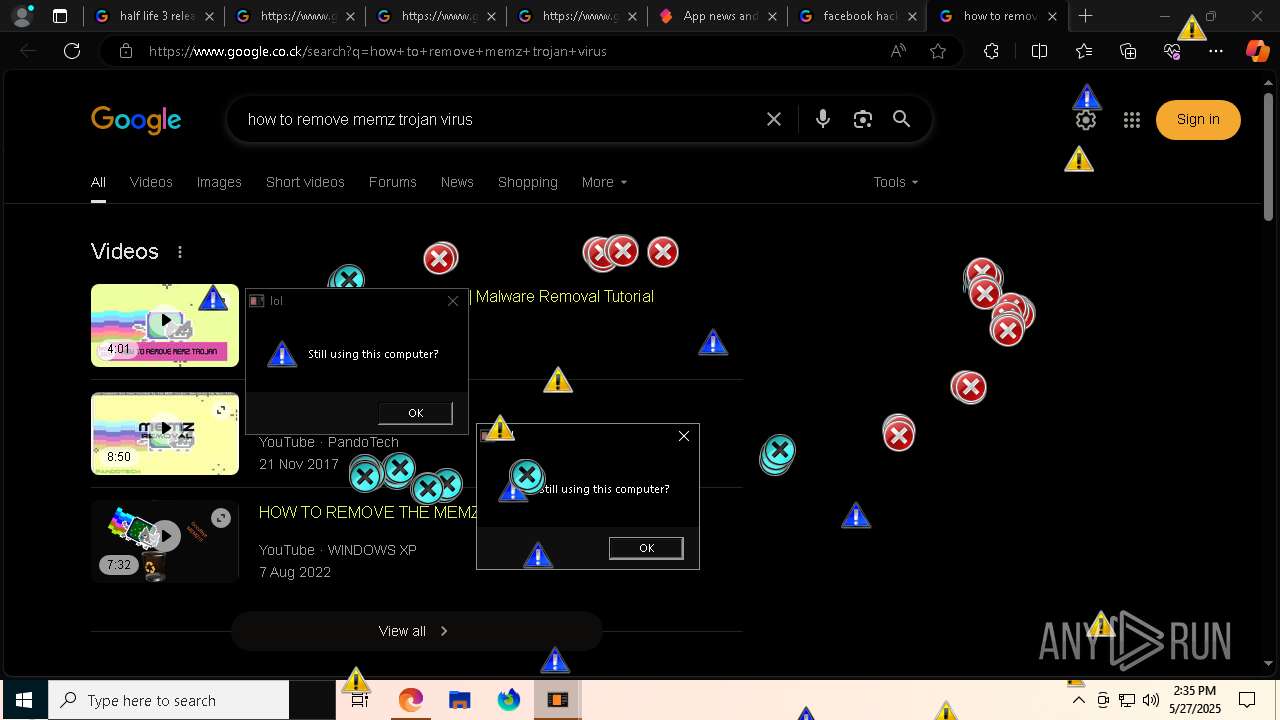The height and width of the screenshot is (720, 1280).
Task: Open Edge Settings and more menu
Action: coord(1216,51)
